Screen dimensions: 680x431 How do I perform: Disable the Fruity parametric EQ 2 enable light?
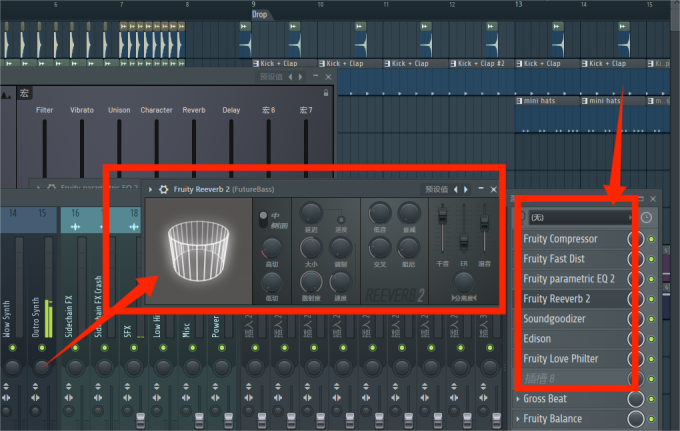pyautogui.click(x=651, y=279)
